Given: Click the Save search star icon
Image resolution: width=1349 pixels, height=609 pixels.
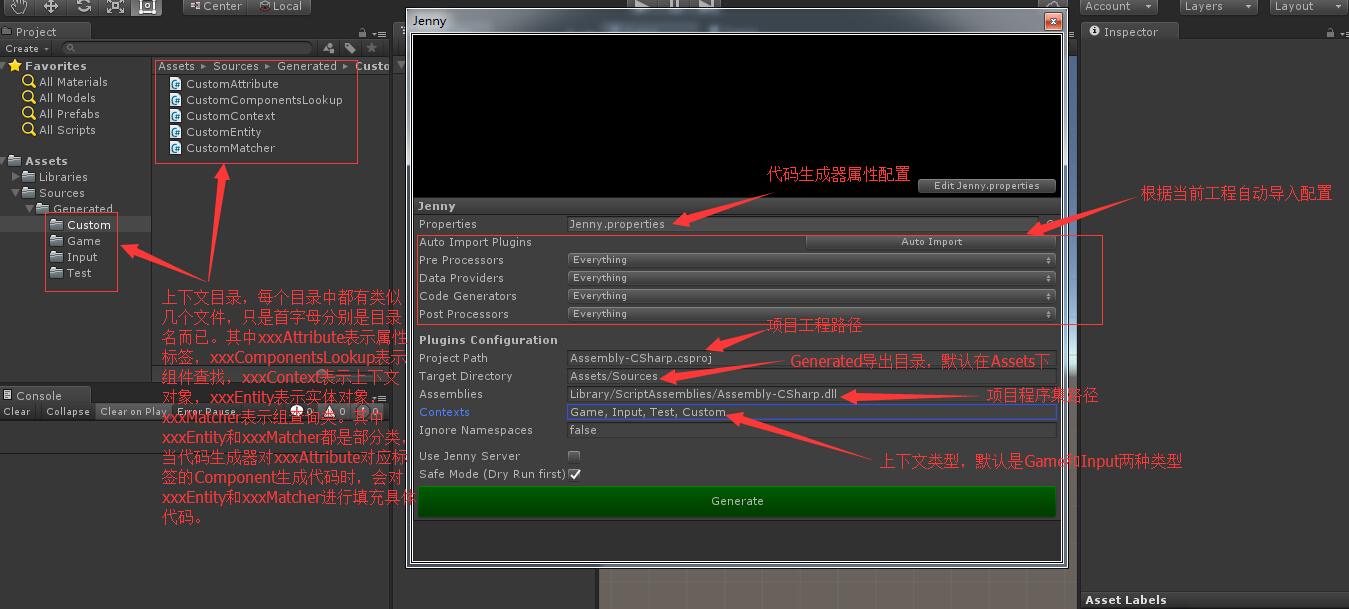Looking at the screenshot, I should [x=371, y=48].
